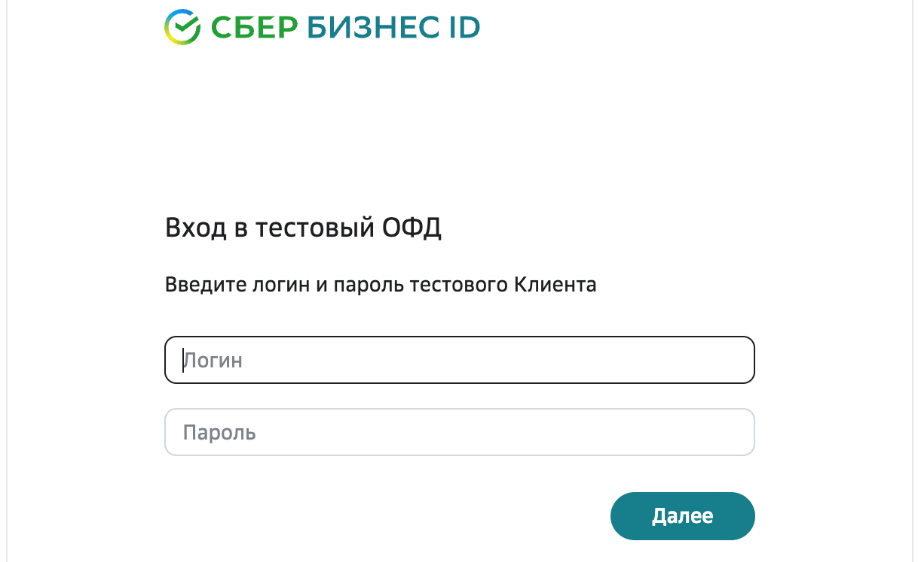Screen dimensions: 918x562
Task: Click the right end of the Пароль field
Action: coord(735,433)
